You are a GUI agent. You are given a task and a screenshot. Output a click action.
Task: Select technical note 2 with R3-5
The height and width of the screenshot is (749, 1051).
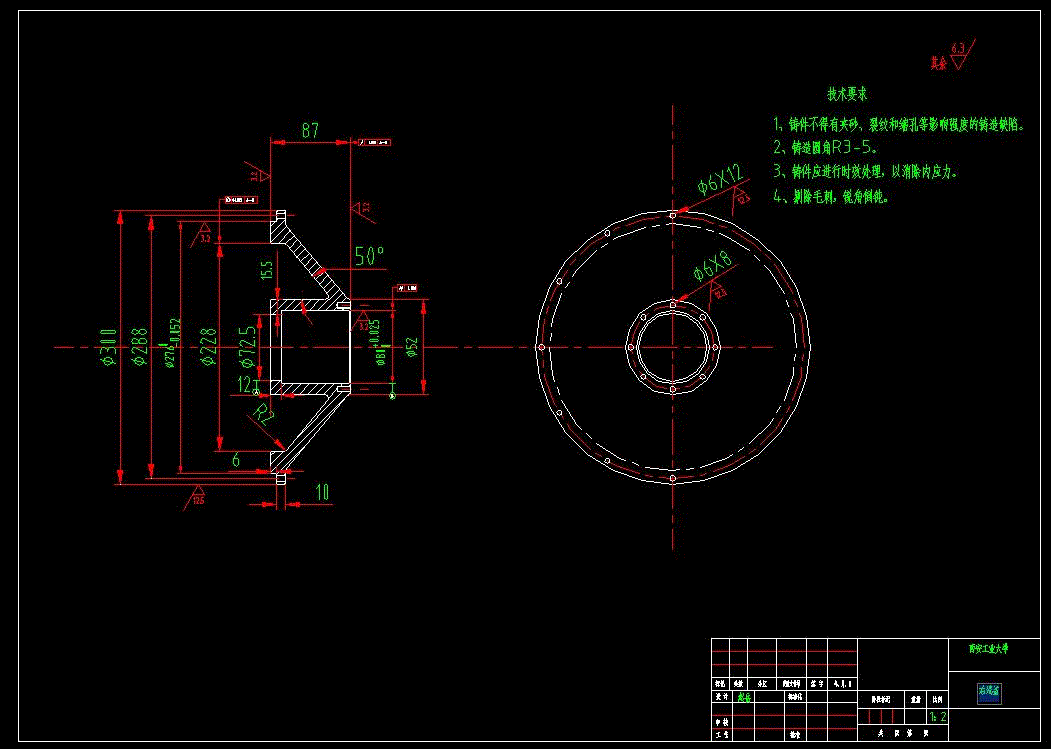(825, 148)
